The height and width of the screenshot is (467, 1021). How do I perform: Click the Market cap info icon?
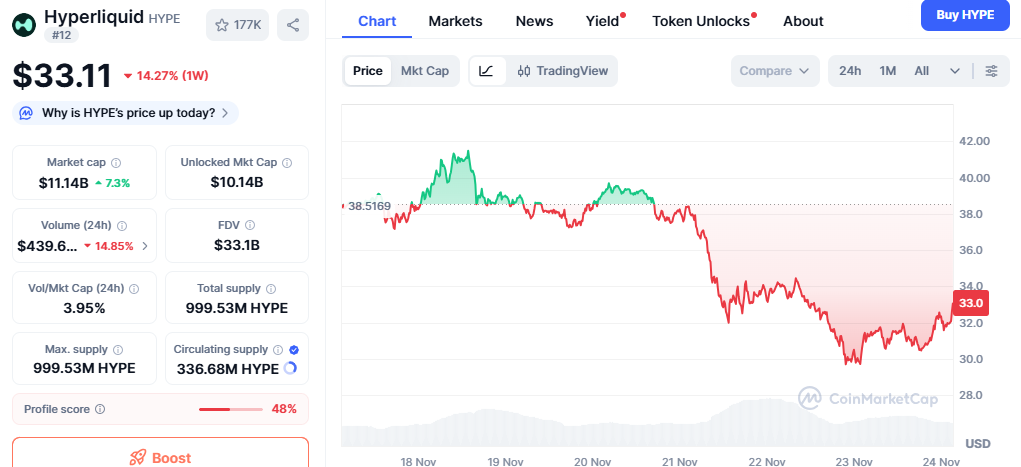click(116, 162)
